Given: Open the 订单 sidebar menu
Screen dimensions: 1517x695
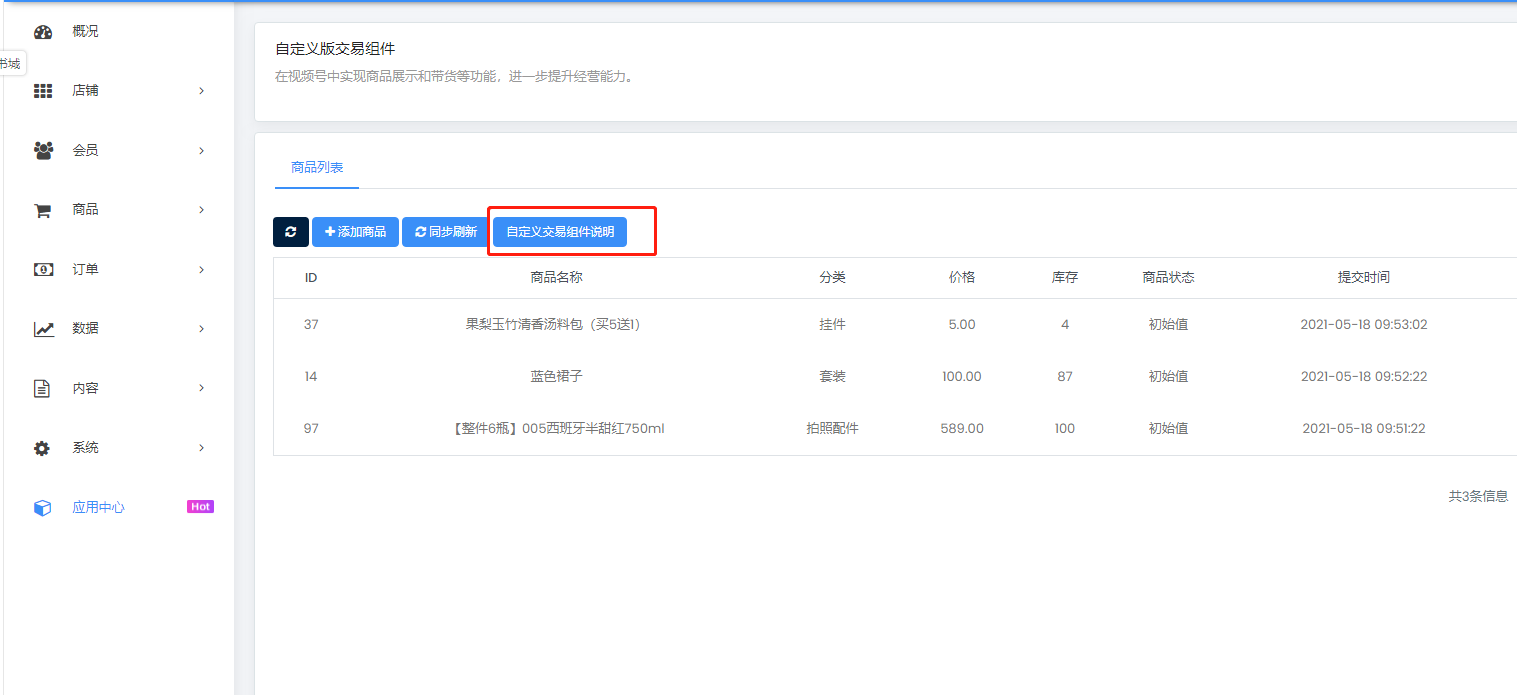Looking at the screenshot, I should (85, 270).
